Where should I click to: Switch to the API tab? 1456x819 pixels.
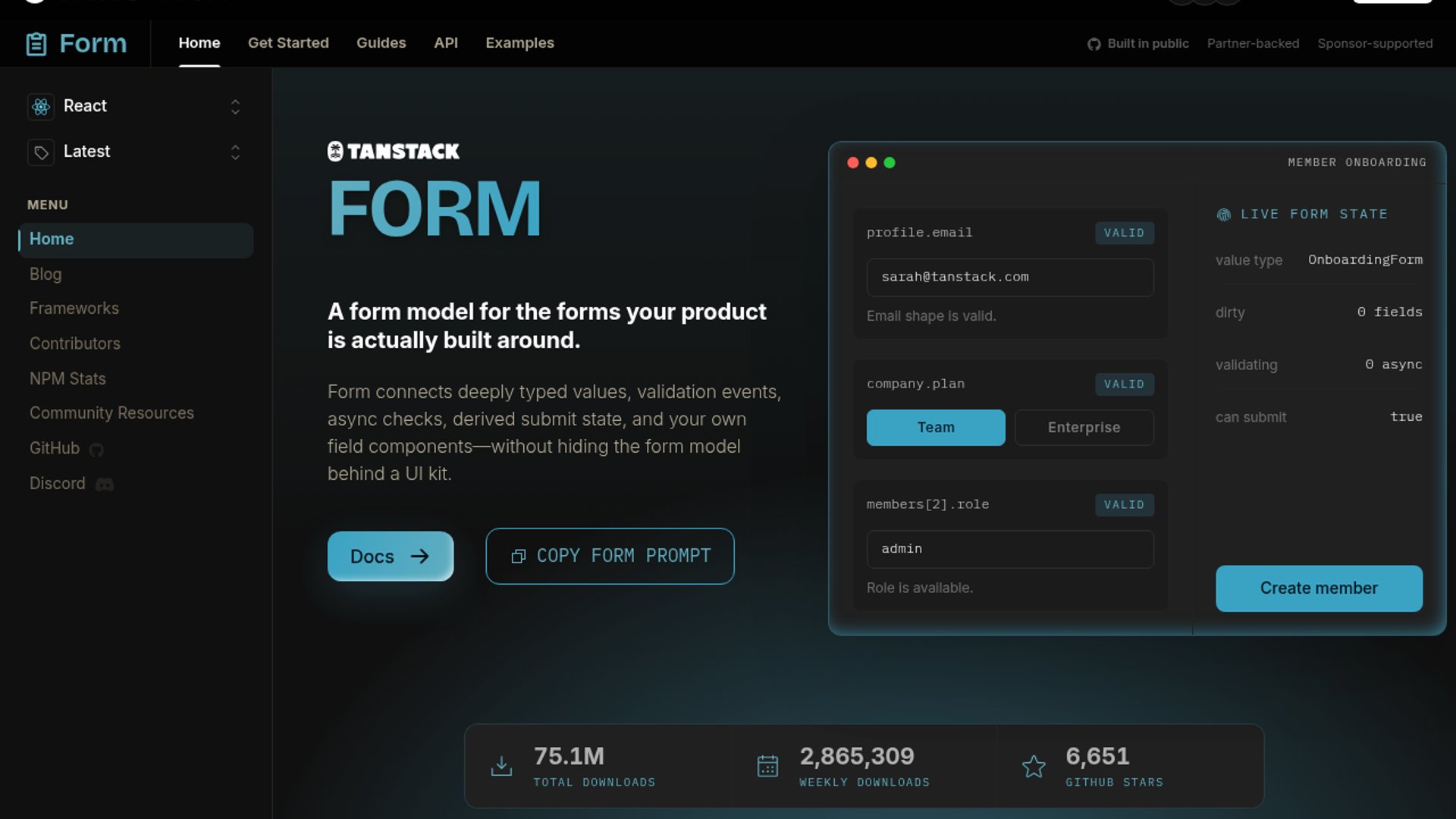[x=446, y=43]
